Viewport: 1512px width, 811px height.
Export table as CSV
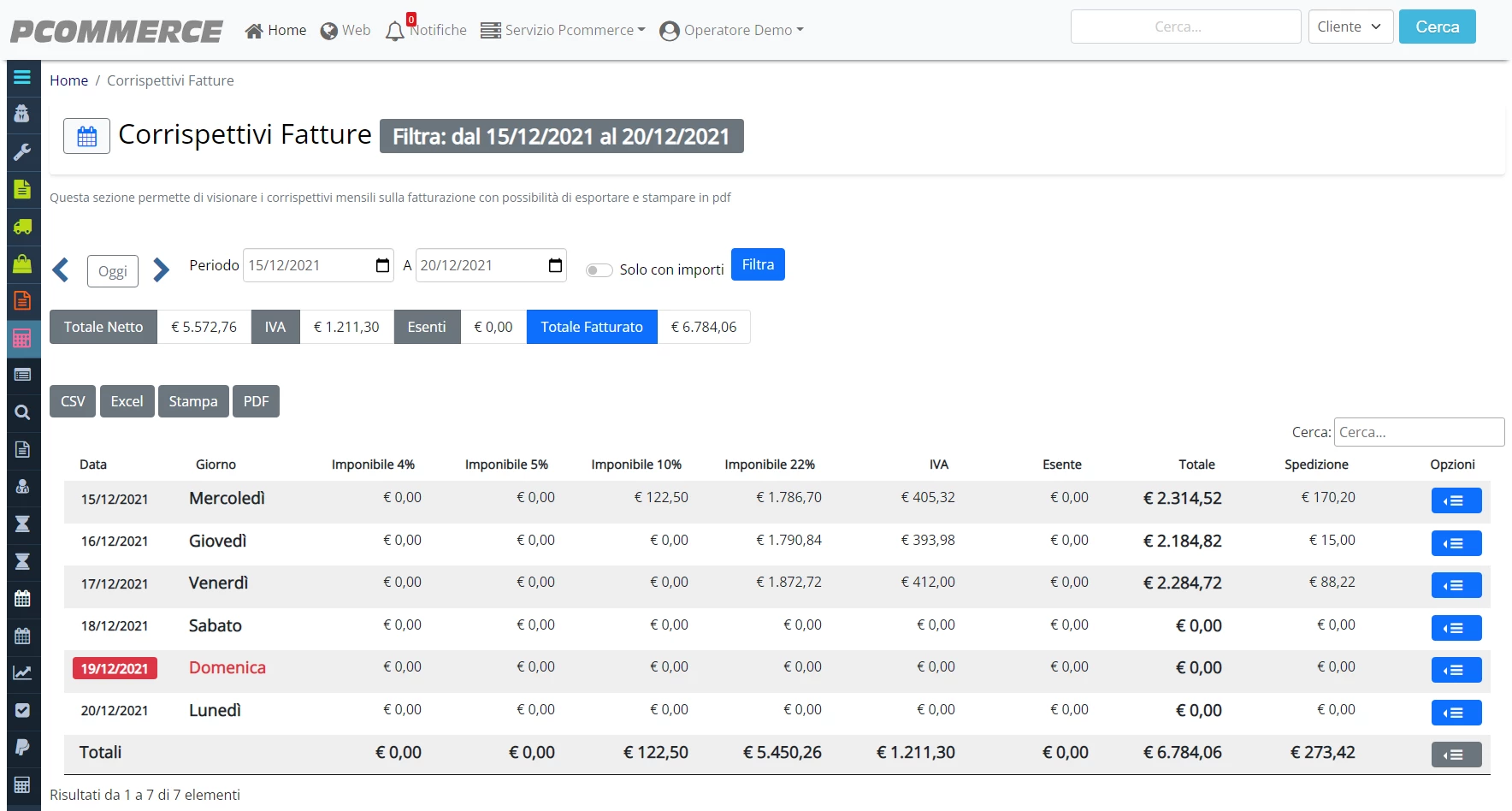coord(73,401)
